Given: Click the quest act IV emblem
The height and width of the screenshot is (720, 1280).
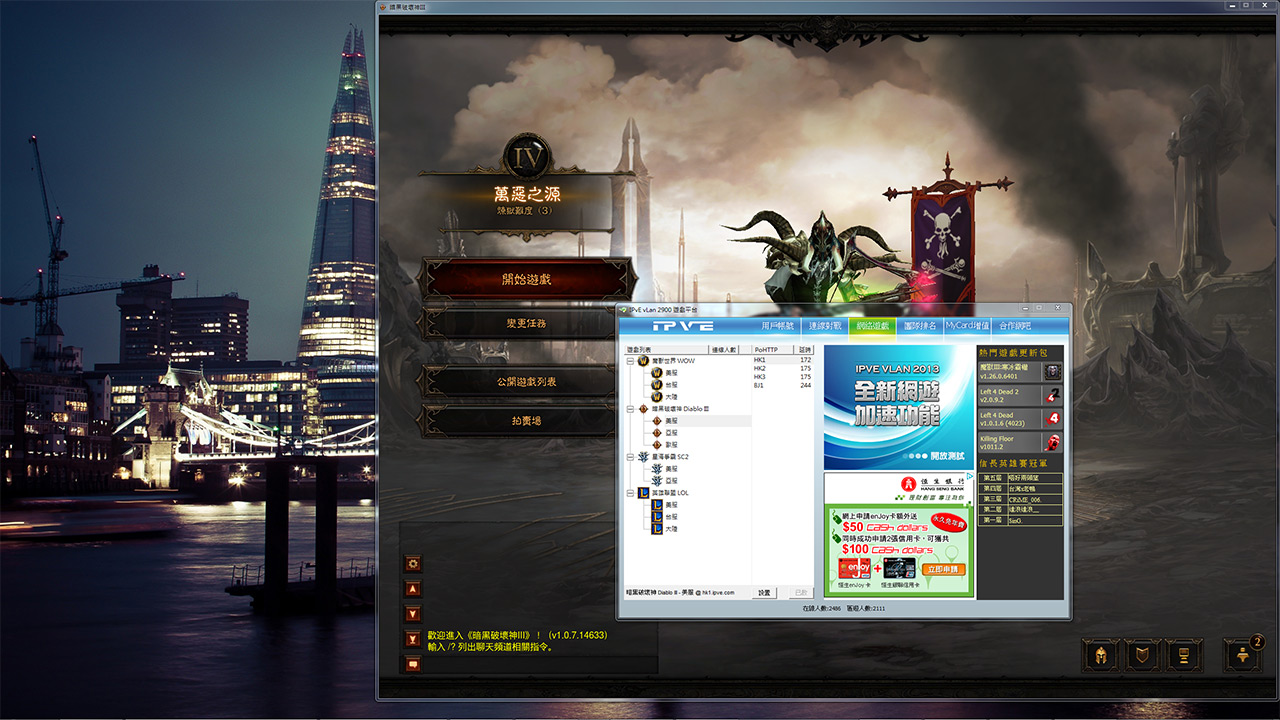Looking at the screenshot, I should tap(527, 158).
